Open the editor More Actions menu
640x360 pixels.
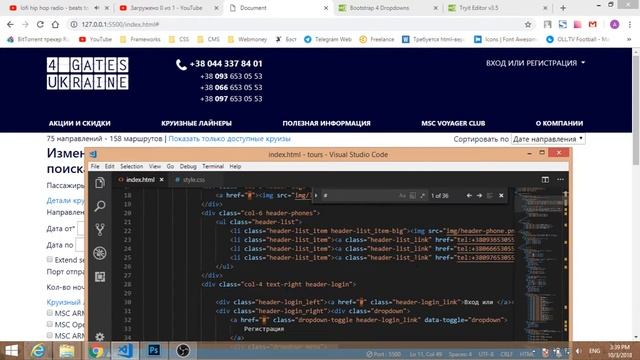pos(560,180)
